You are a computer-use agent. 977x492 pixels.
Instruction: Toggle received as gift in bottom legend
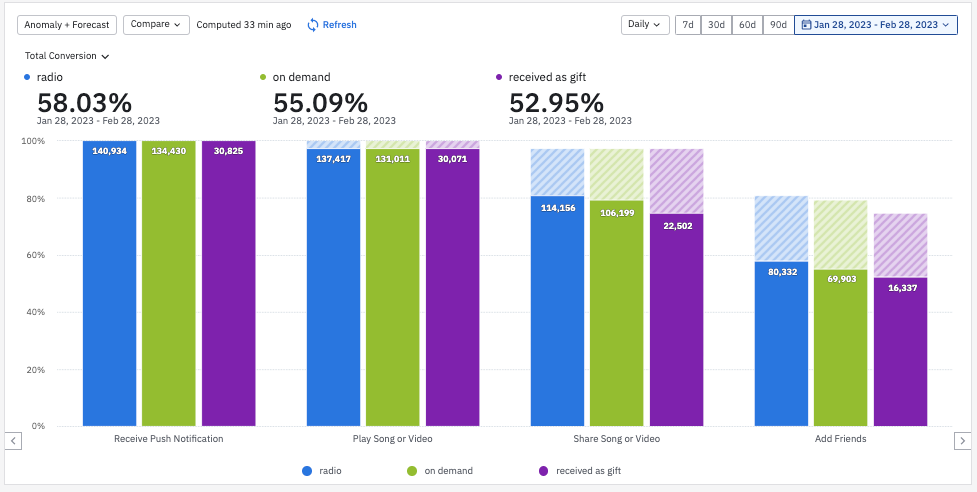tap(579, 471)
